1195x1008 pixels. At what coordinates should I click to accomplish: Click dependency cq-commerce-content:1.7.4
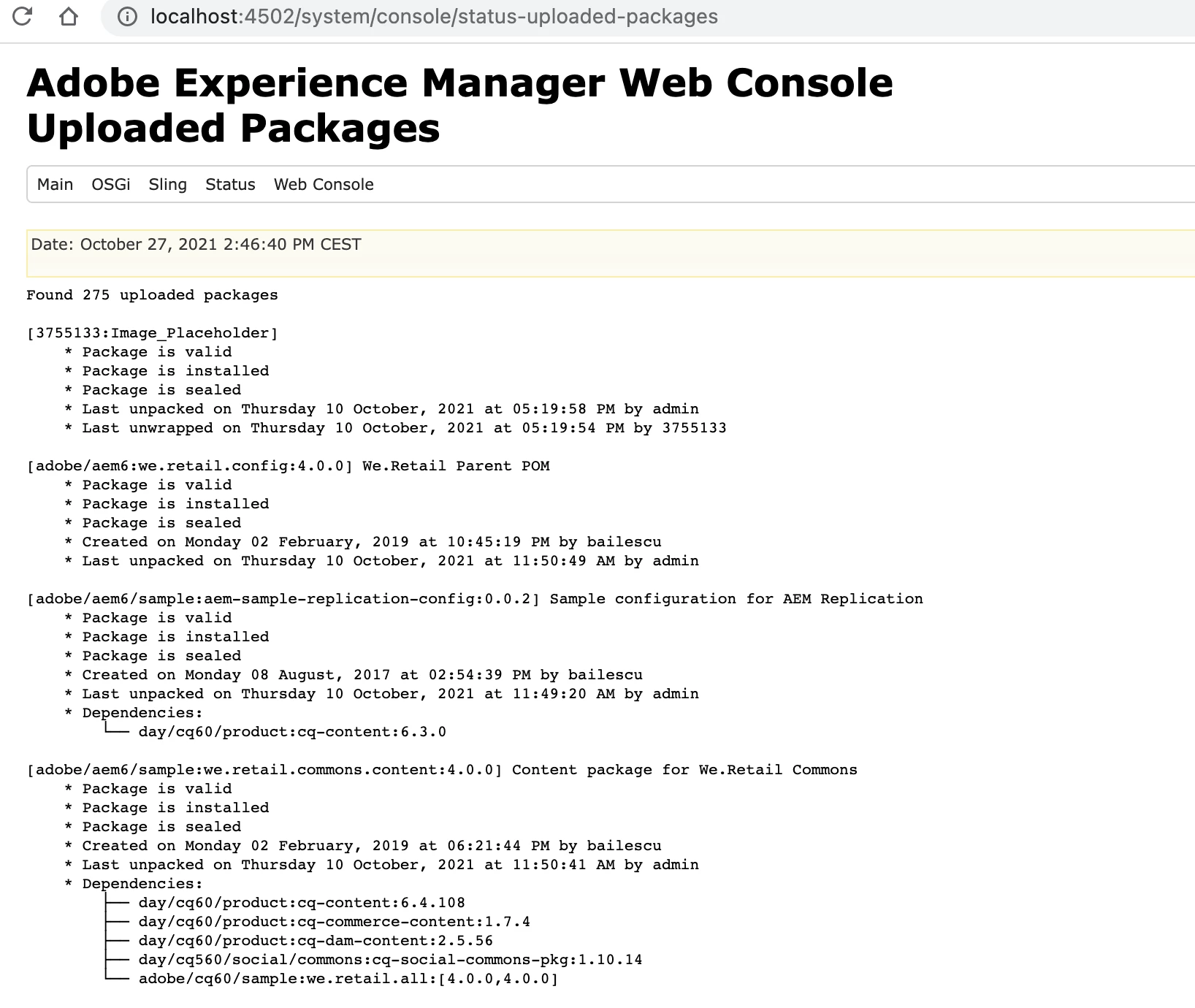[x=335, y=922]
